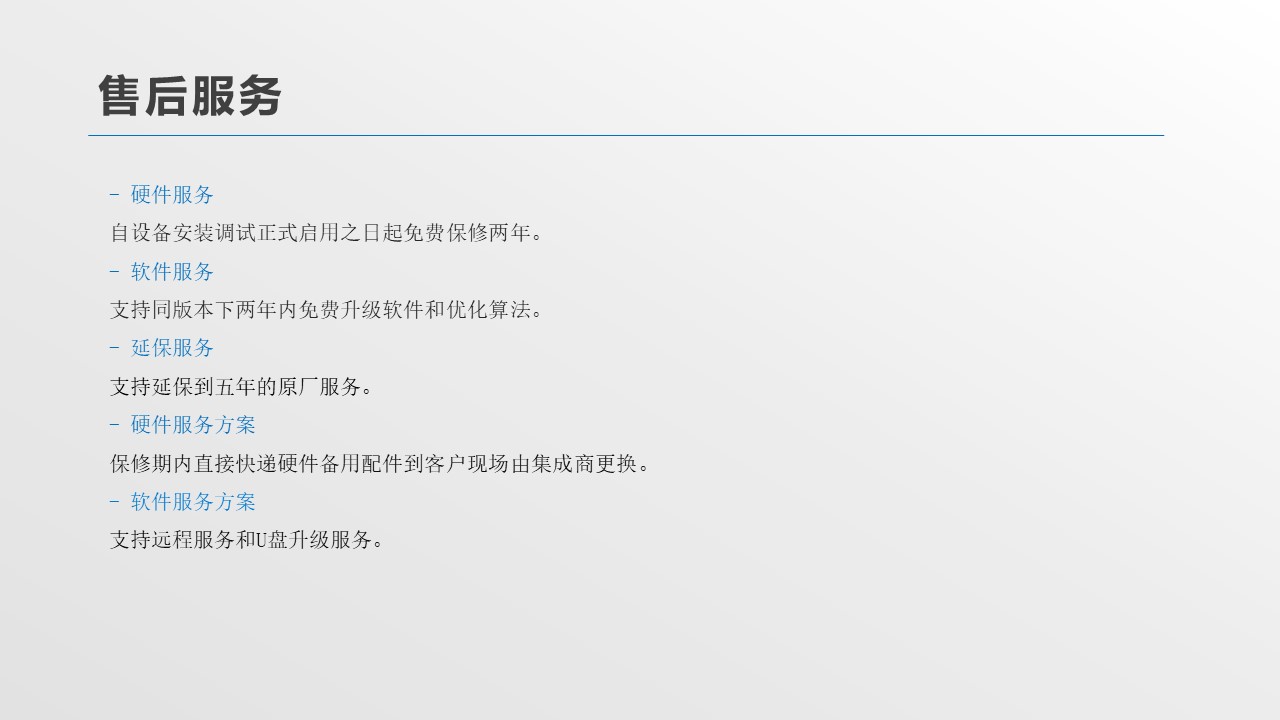This screenshot has width=1280, height=720.
Task: Click the dash bullet before 硬件服务
Action: [115, 195]
